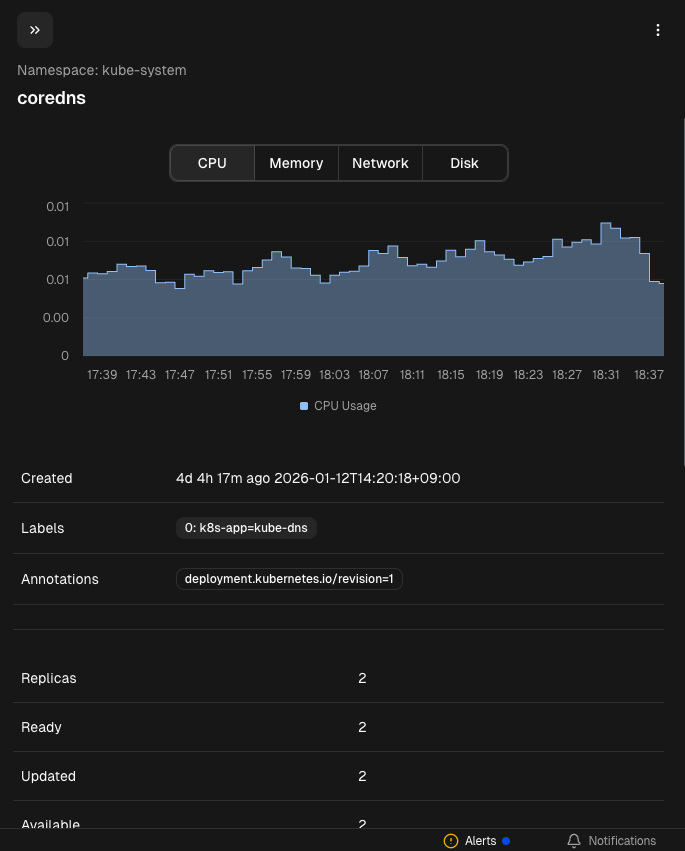
Task: Select the Network metrics tab
Action: tap(380, 163)
